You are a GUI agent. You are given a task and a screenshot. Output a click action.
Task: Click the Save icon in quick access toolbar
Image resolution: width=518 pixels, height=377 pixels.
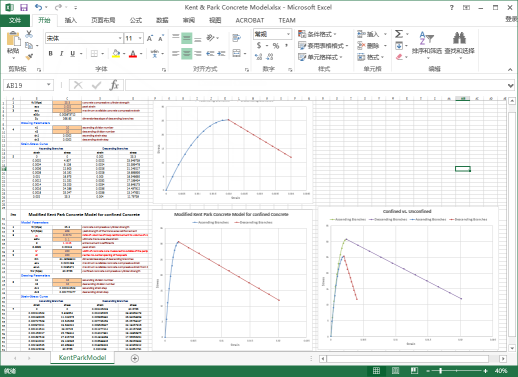pos(24,7)
